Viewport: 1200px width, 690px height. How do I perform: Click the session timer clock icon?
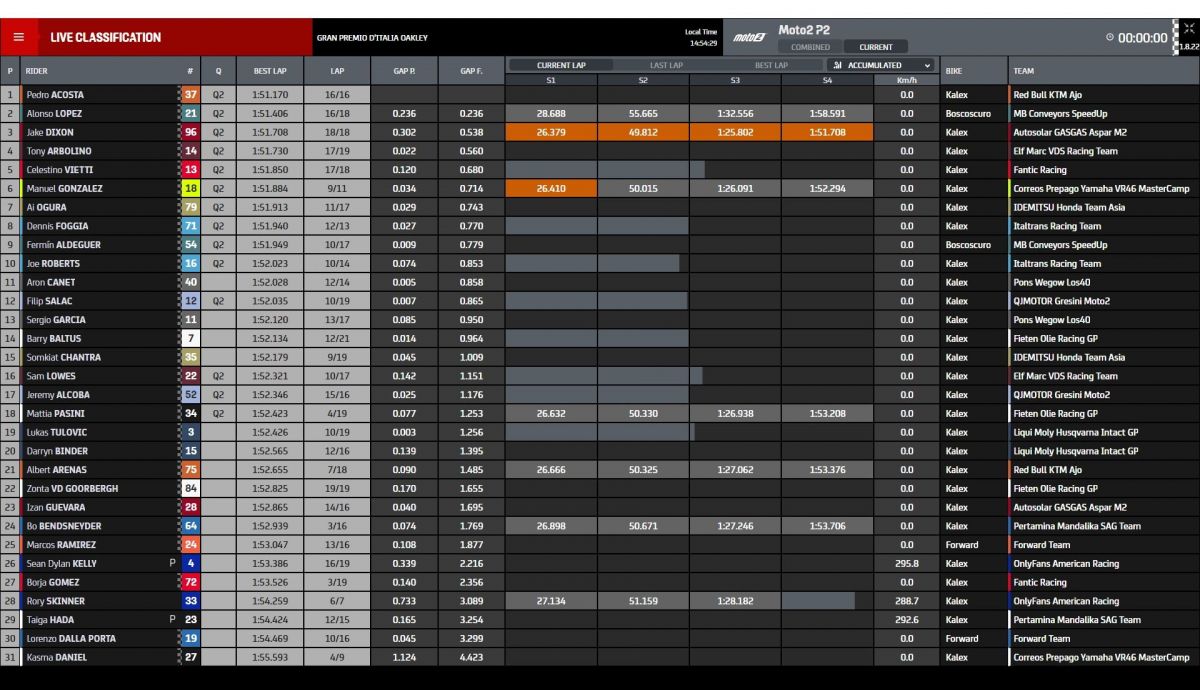pyautogui.click(x=1110, y=37)
